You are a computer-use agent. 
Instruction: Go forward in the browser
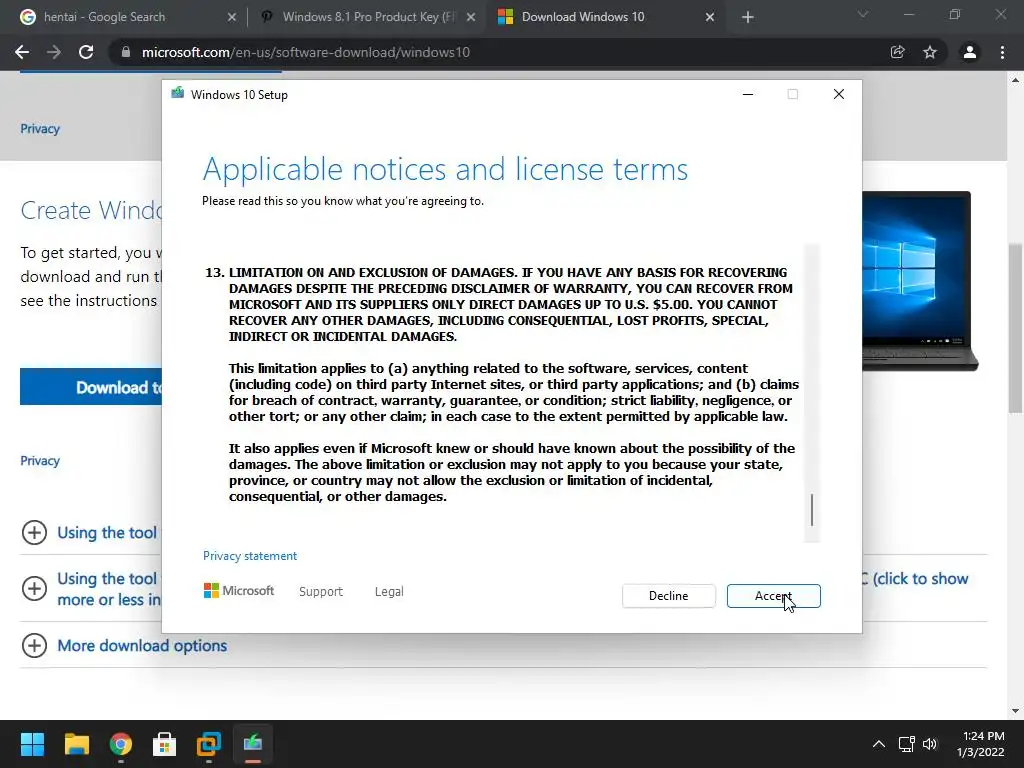(54, 52)
